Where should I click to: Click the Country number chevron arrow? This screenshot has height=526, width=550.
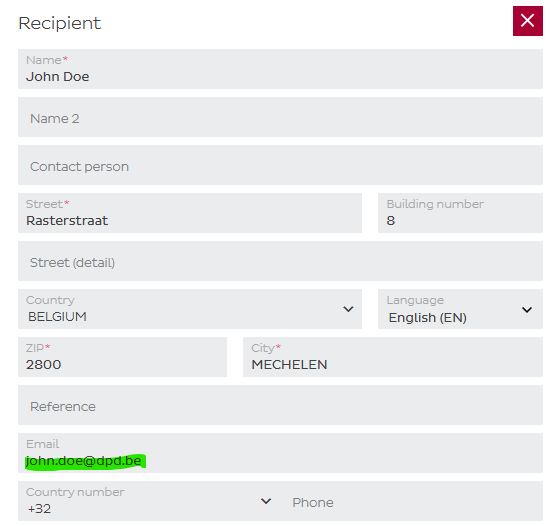pyautogui.click(x=266, y=501)
